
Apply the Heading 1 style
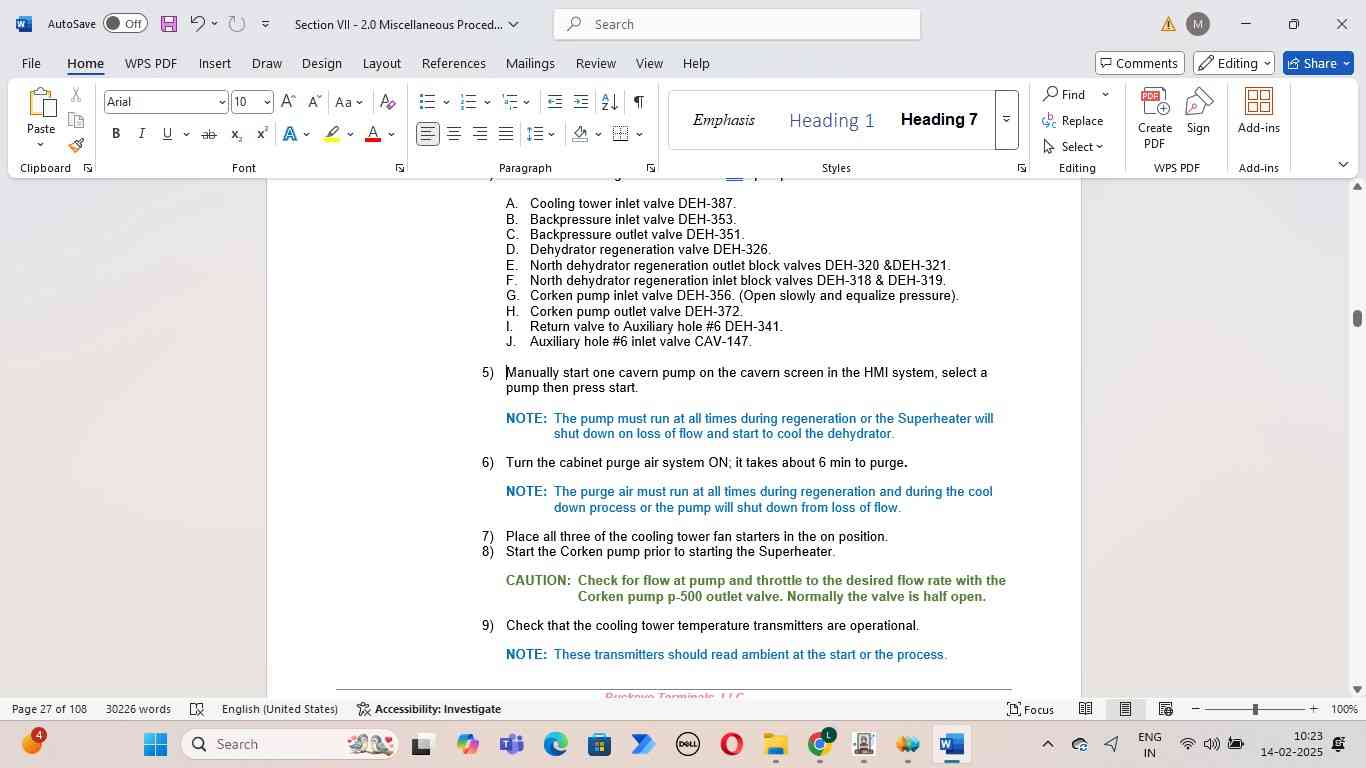click(x=831, y=120)
